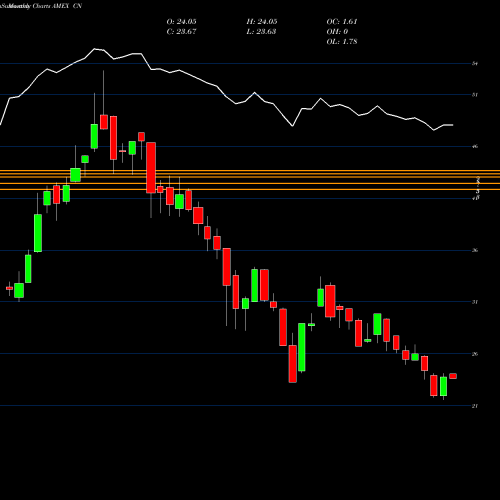The width and height of the screenshot is (500, 500).
Task: Click the 54 price axis label
Action: point(475,63)
